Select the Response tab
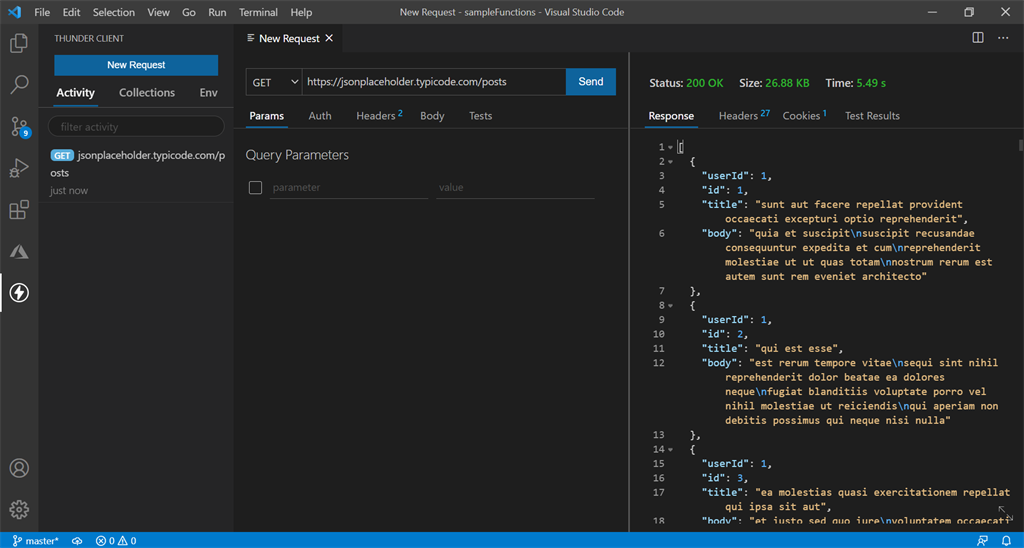This screenshot has height=548, width=1024. 671,116
